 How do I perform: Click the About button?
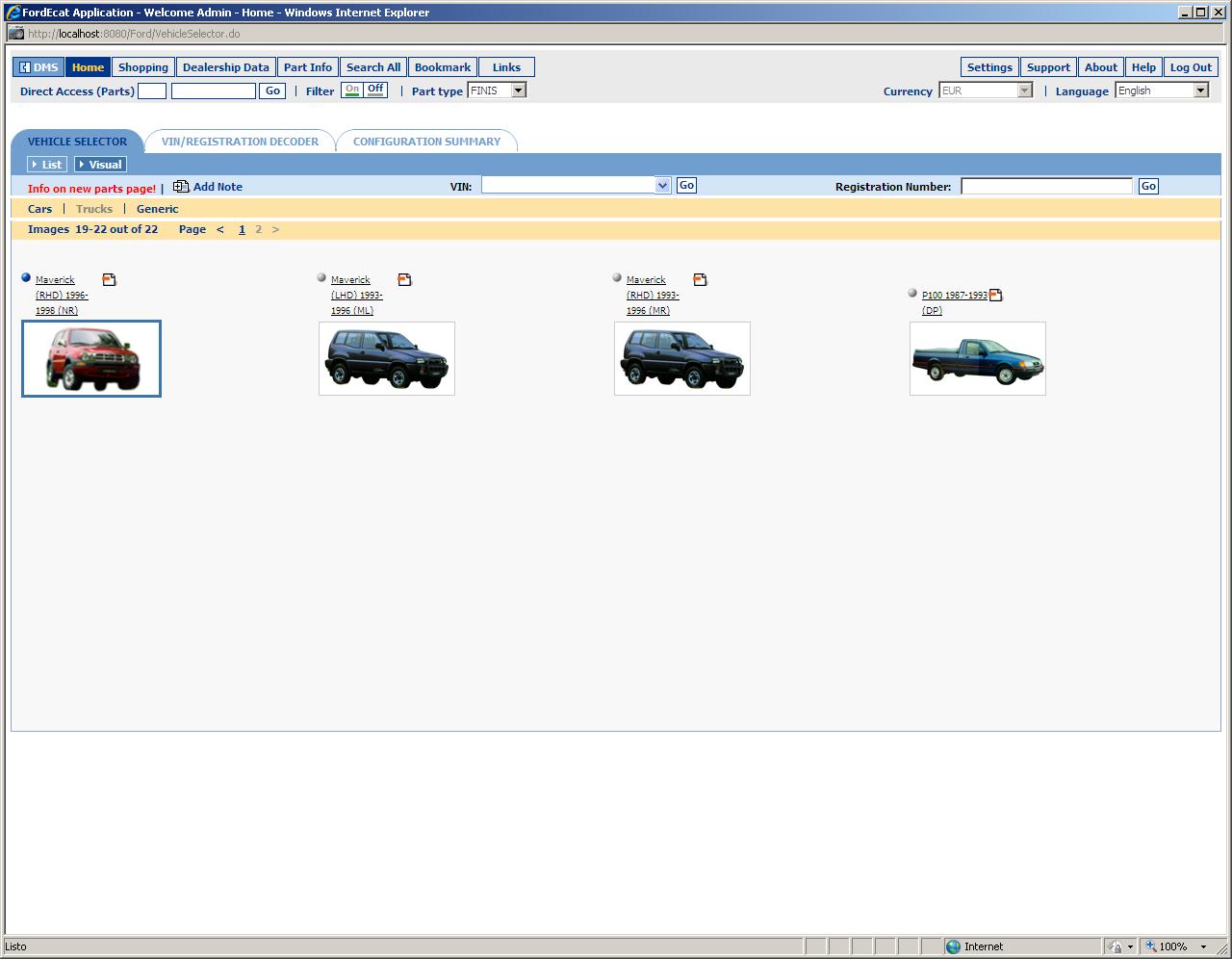click(x=1101, y=67)
